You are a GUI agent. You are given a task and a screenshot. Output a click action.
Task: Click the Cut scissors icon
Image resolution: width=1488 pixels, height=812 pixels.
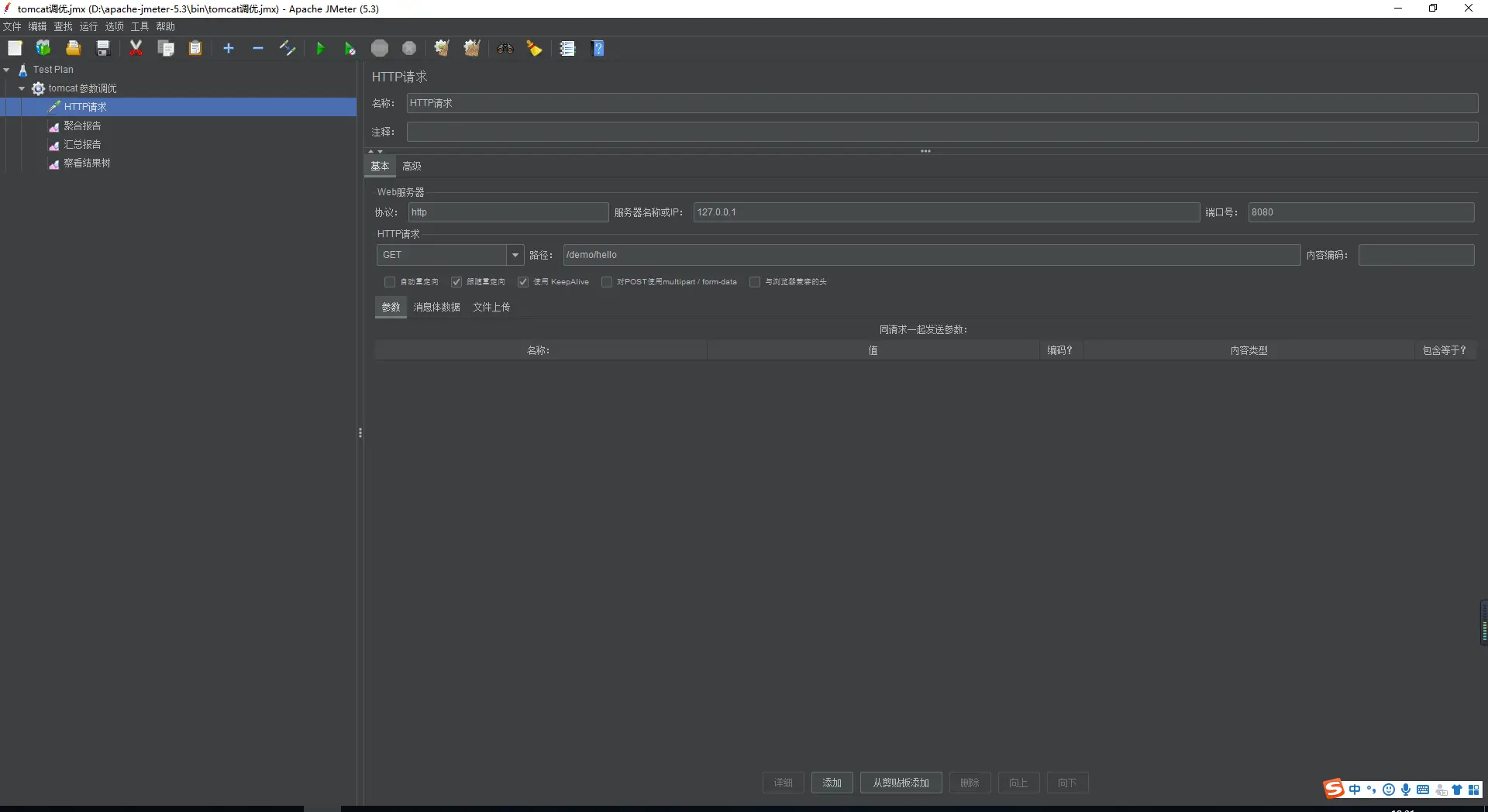136,48
